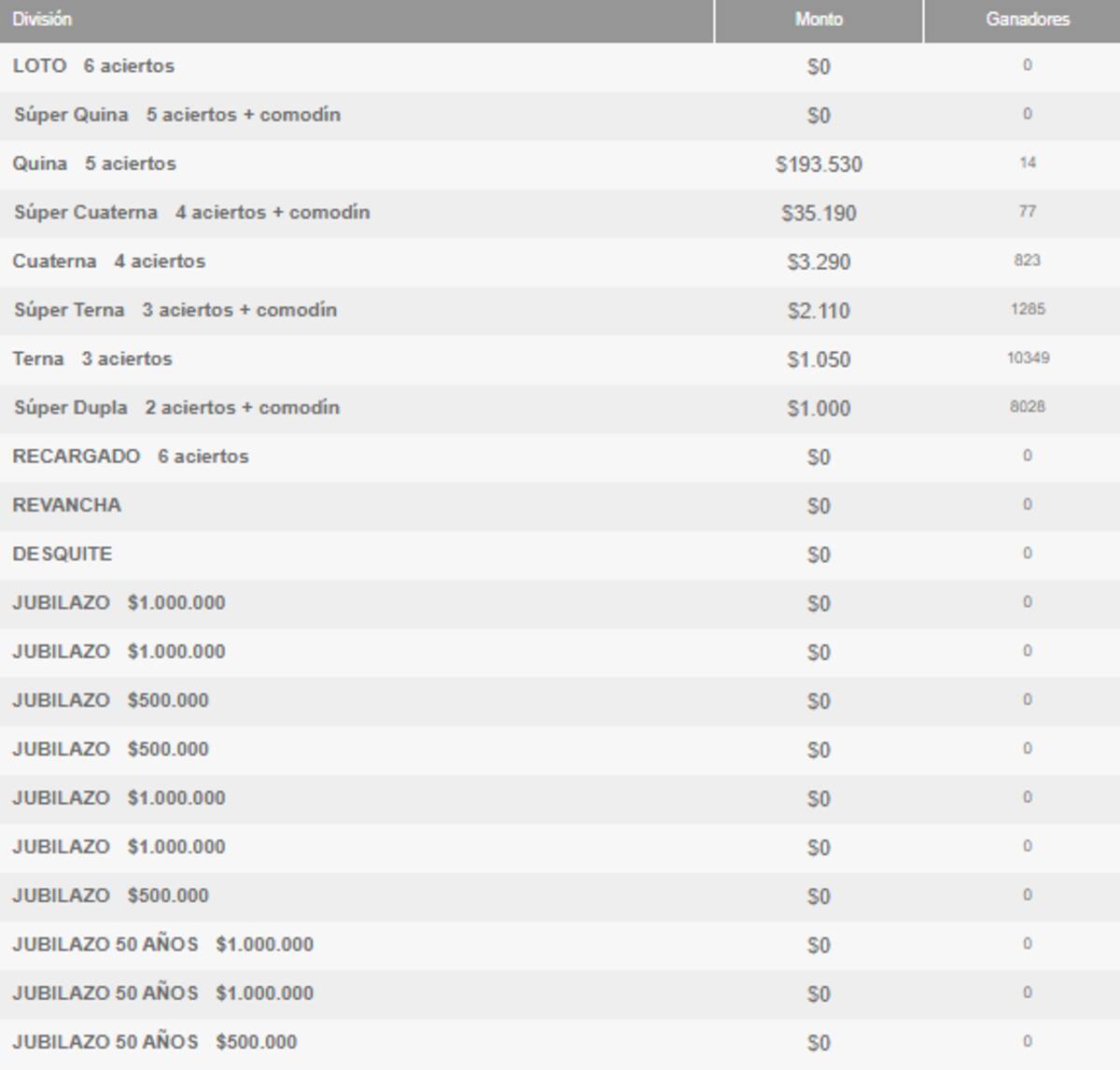The width and height of the screenshot is (1120, 1070).
Task: Click the $0 amount in LOTO 6 aciertos row
Action: [819, 67]
